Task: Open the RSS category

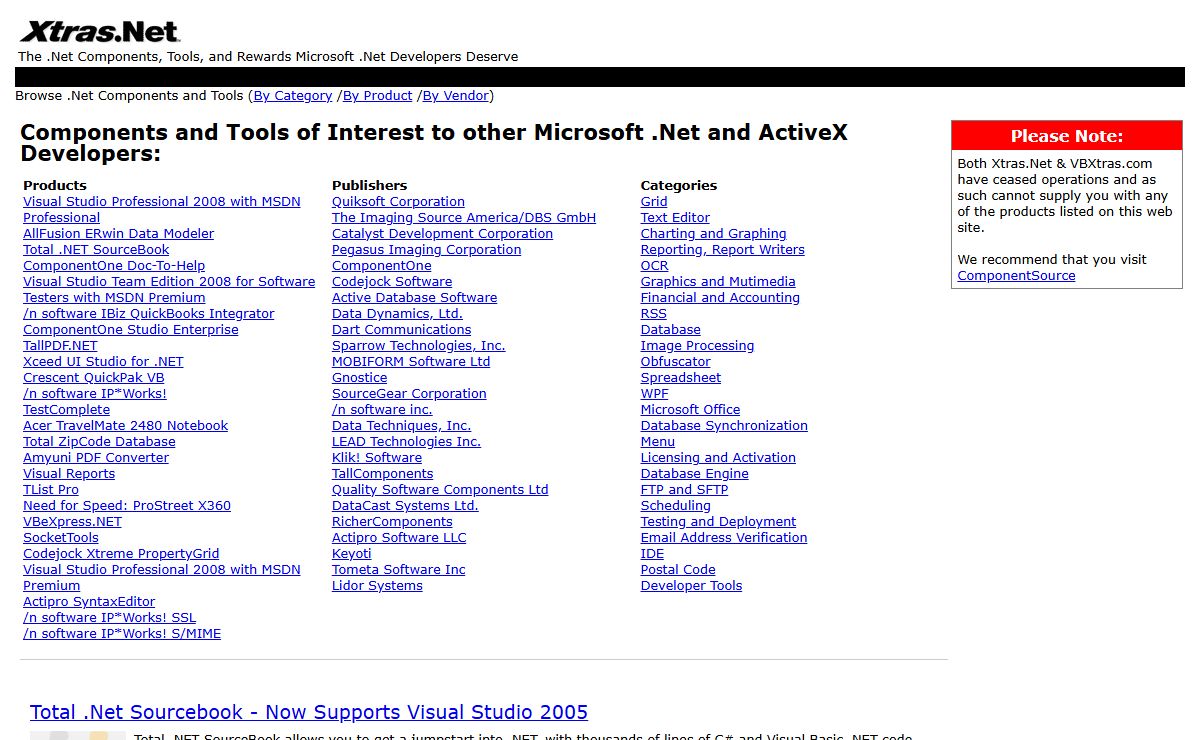Action: click(x=653, y=314)
